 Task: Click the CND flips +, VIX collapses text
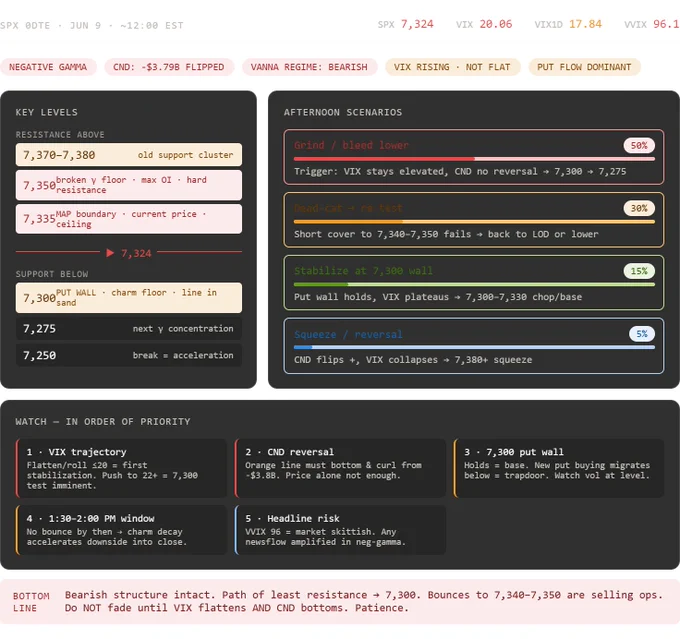413,360
